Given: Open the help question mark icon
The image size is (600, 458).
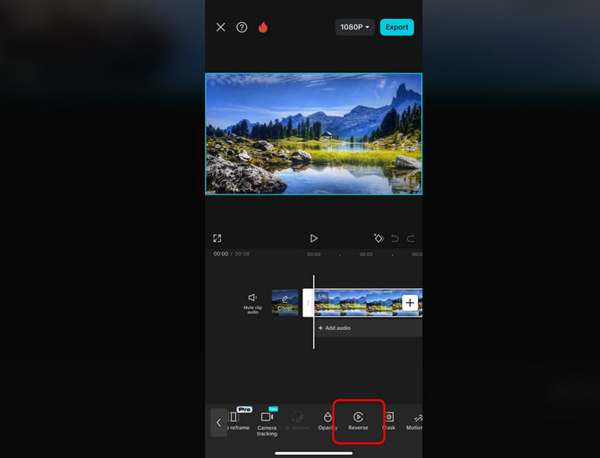Looking at the screenshot, I should pos(241,27).
